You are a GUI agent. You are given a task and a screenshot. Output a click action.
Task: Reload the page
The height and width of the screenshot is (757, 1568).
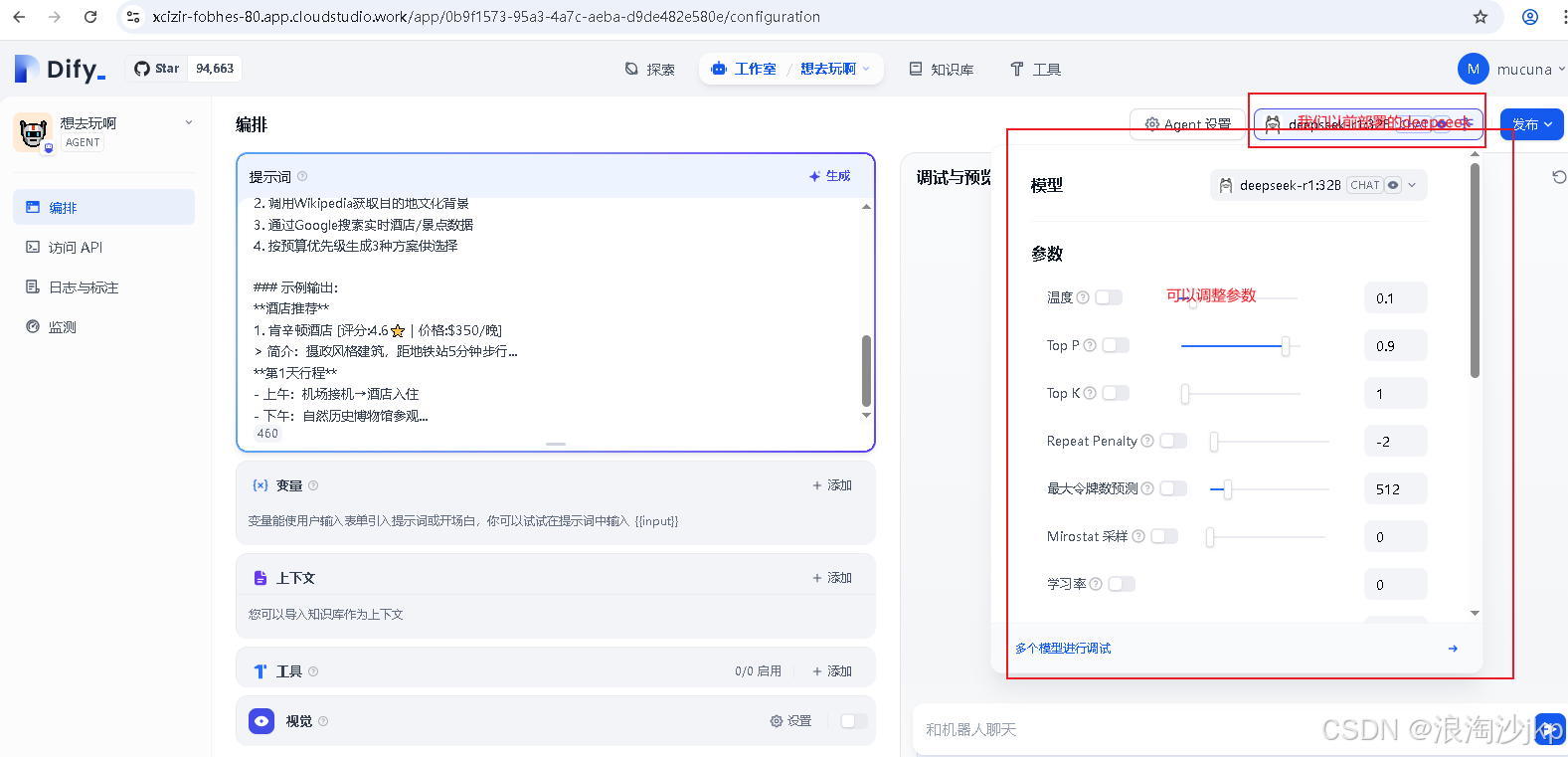pyautogui.click(x=90, y=17)
